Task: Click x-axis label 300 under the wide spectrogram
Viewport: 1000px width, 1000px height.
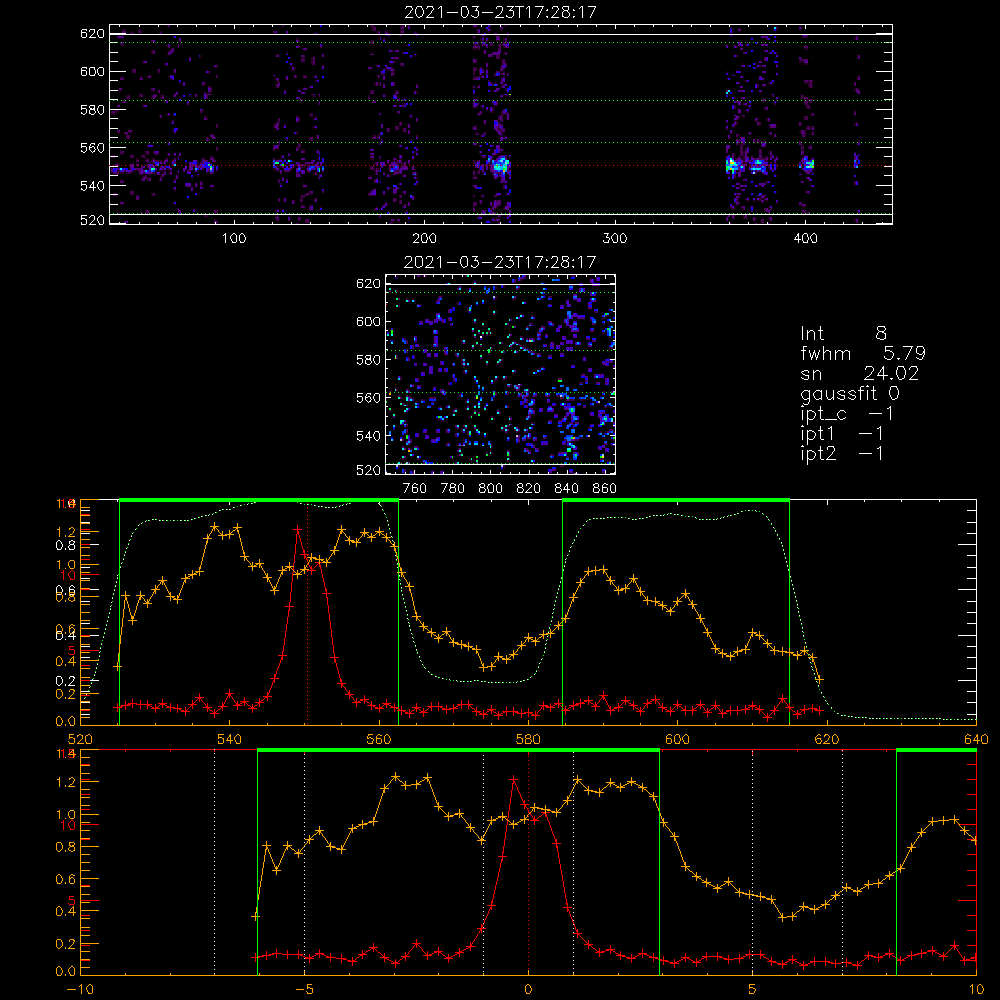Action: [x=614, y=239]
